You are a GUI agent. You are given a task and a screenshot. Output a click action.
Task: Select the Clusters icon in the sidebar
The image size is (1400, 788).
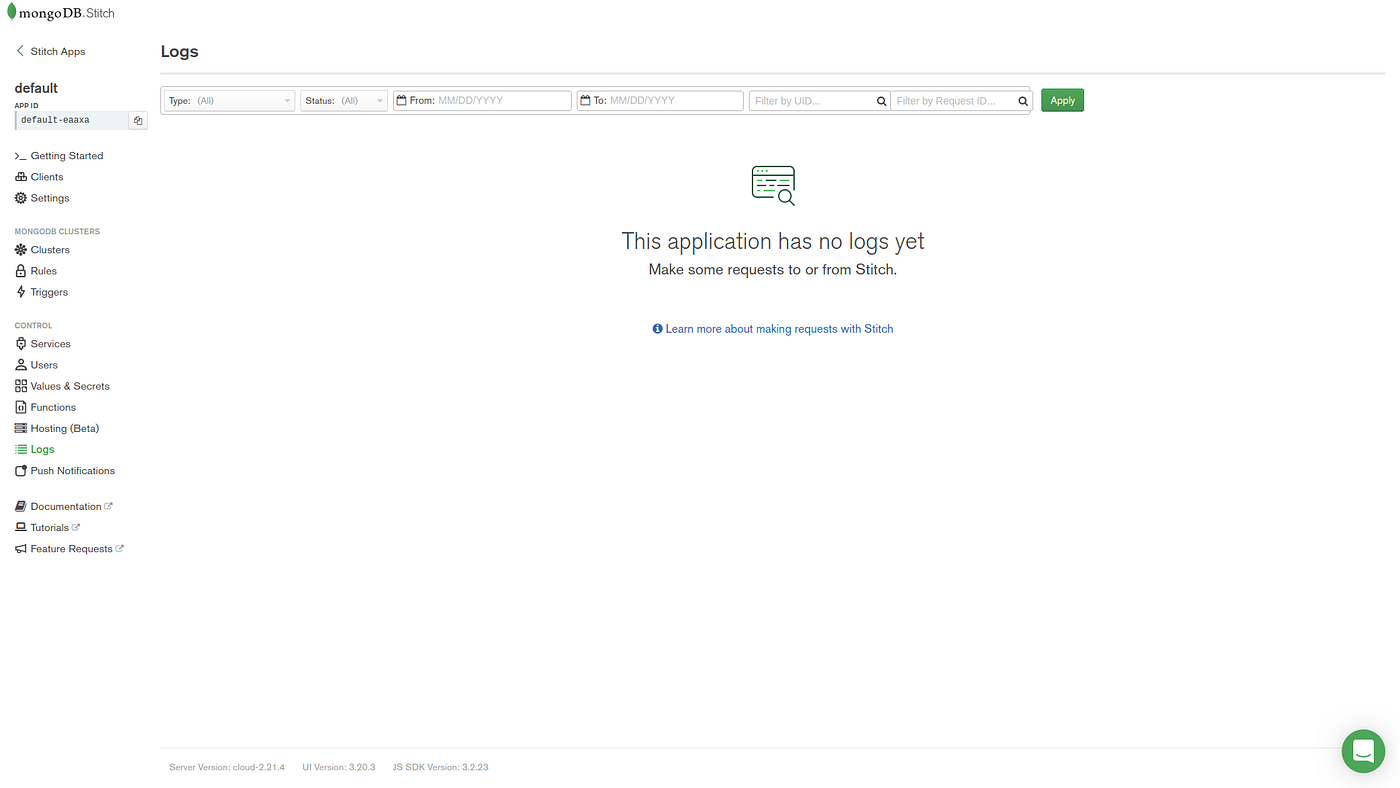click(19, 248)
